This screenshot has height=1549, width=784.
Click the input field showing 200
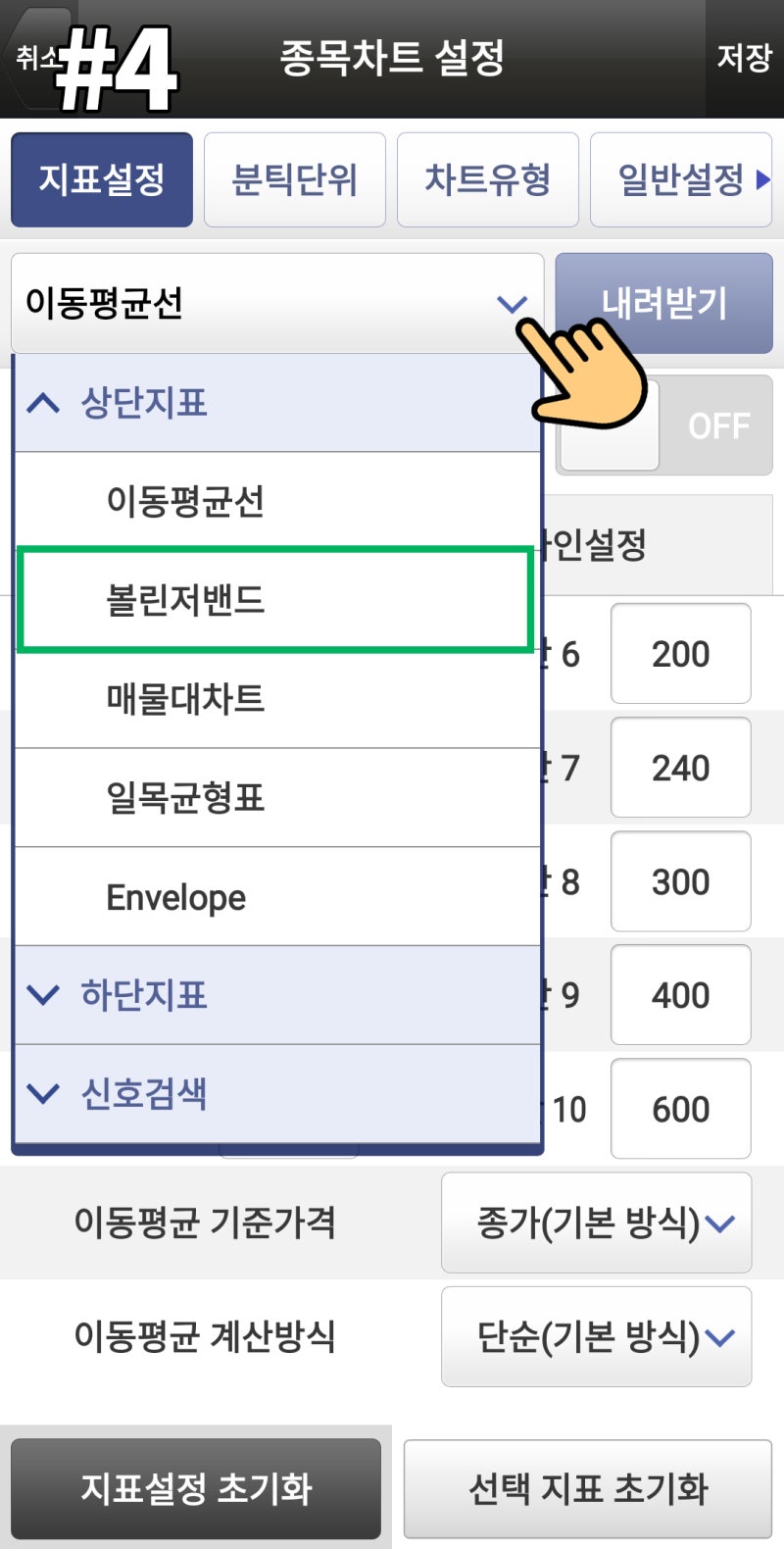point(680,654)
